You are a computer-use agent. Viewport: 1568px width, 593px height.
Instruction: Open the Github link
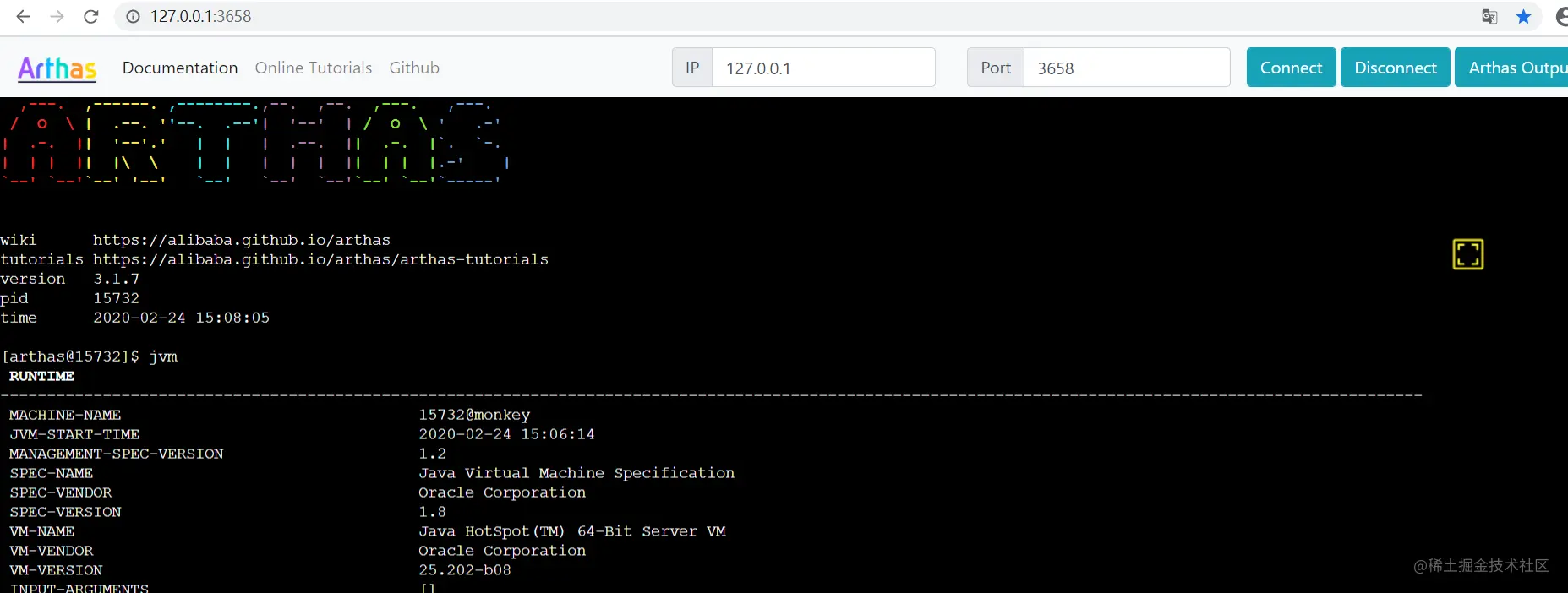pos(414,68)
